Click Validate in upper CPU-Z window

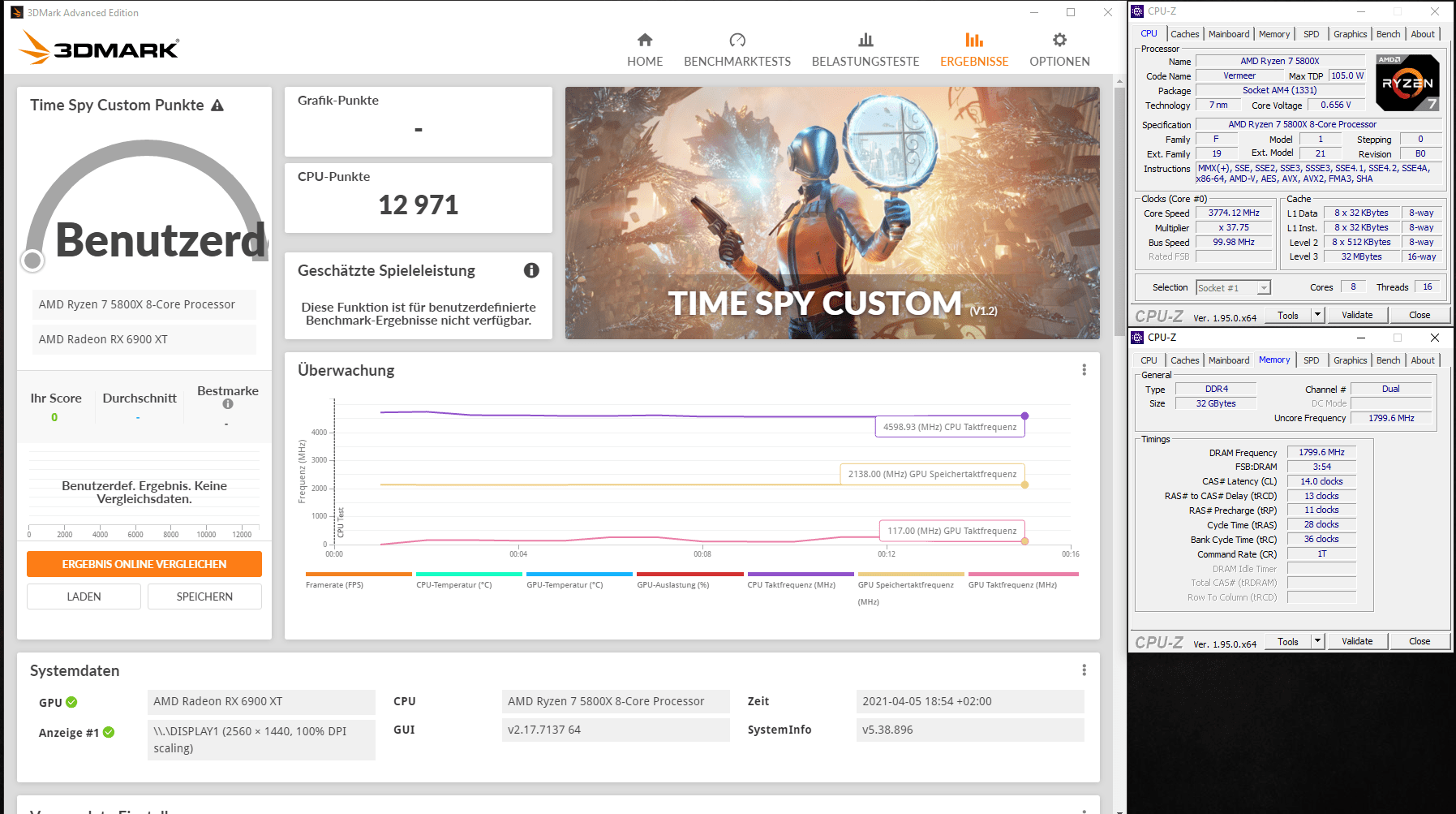click(x=1357, y=315)
